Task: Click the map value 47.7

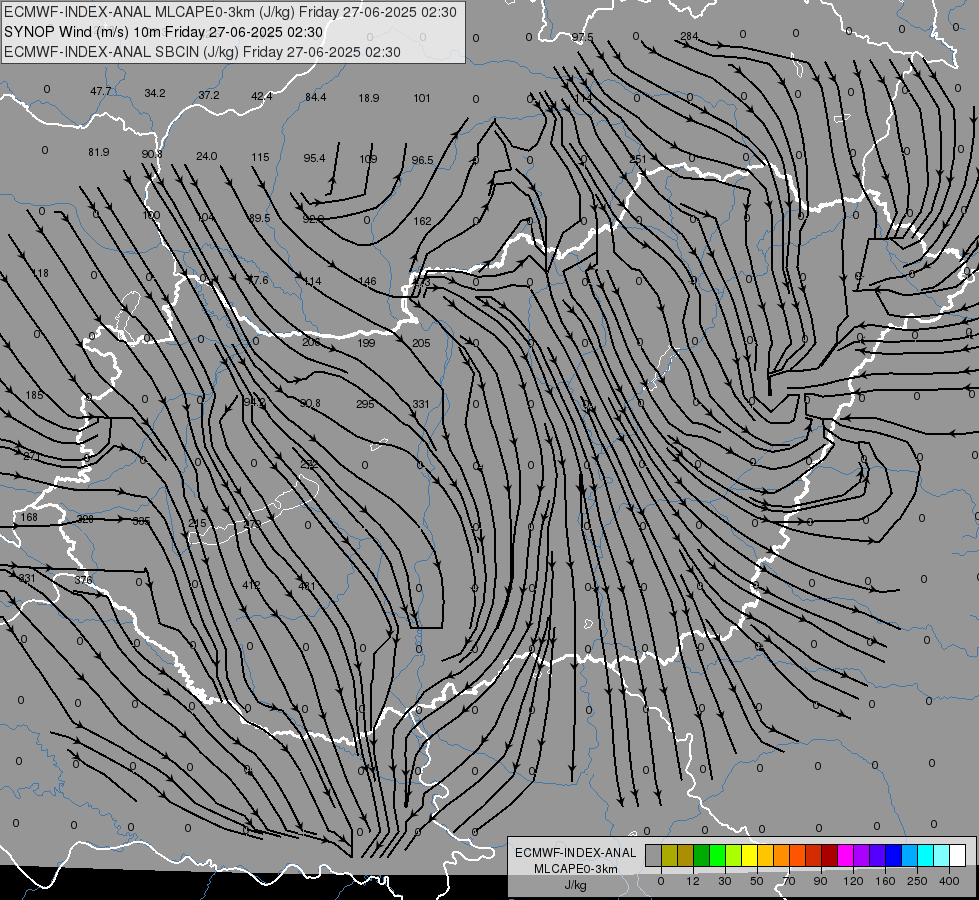Action: (101, 91)
